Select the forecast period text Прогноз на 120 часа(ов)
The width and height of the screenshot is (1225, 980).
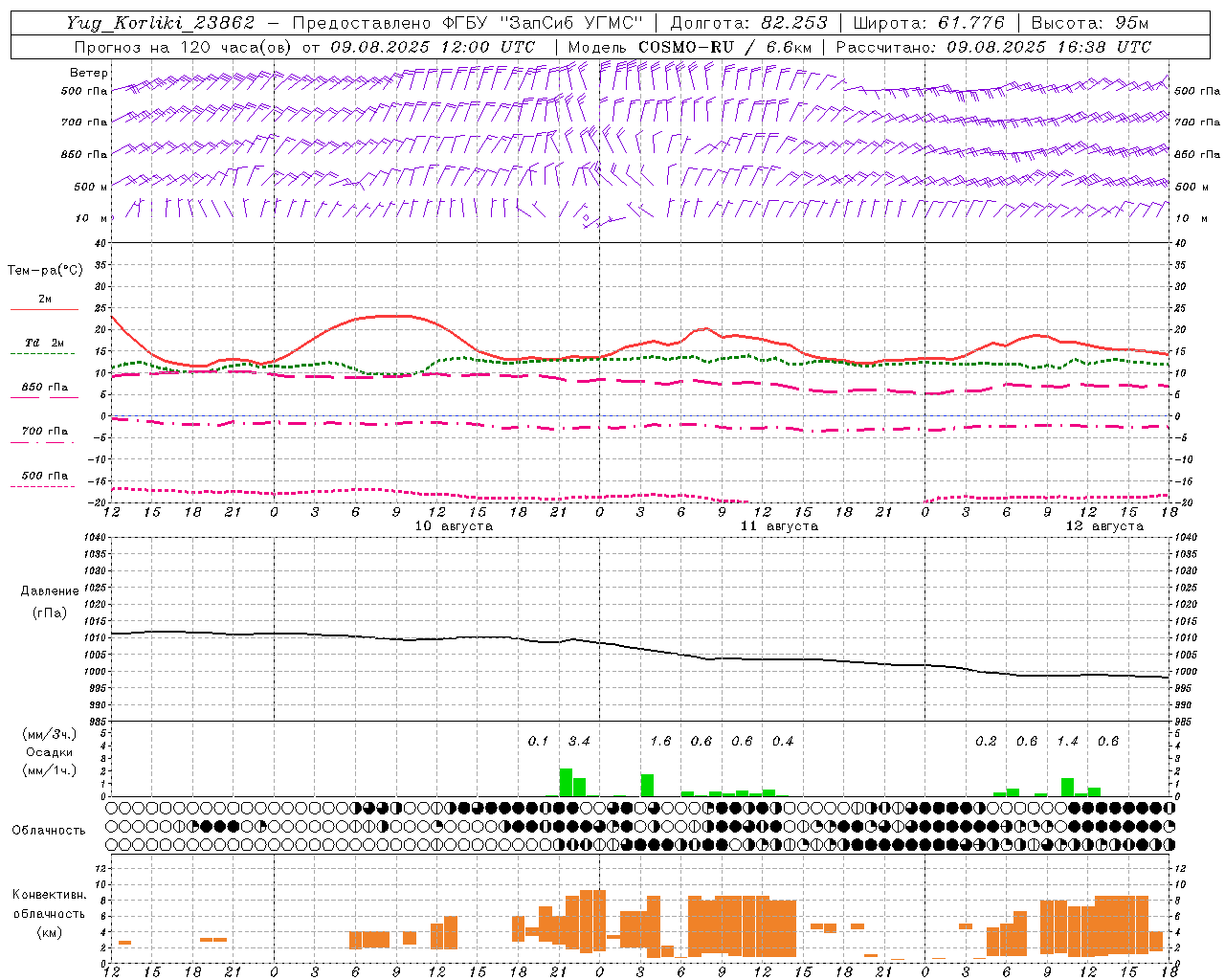(184, 47)
